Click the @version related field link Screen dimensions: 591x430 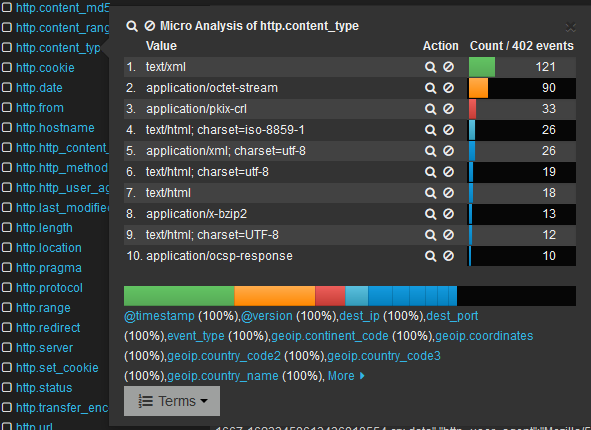coord(267,316)
